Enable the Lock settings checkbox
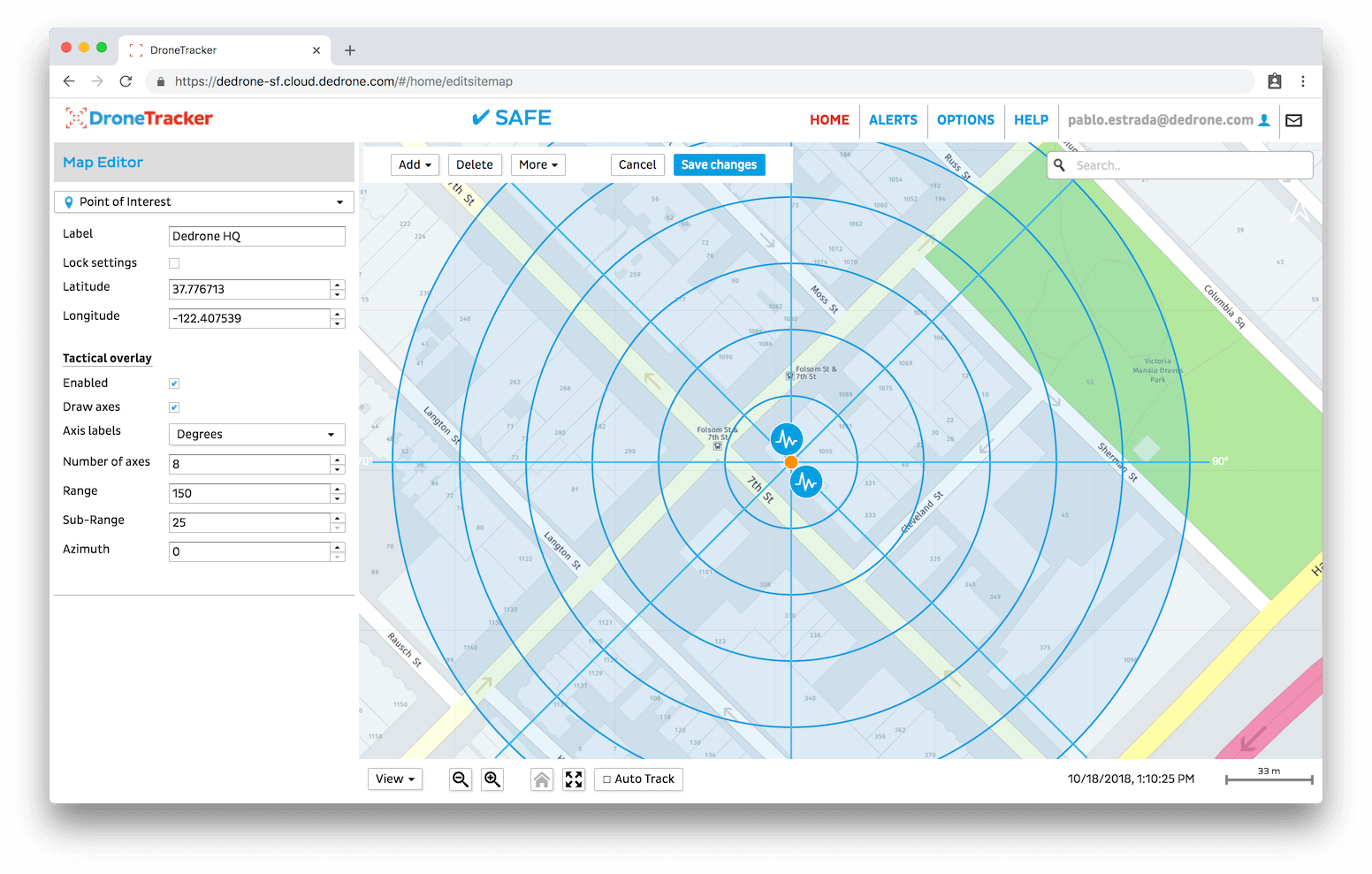This screenshot has height=874, width=1372. 174,262
